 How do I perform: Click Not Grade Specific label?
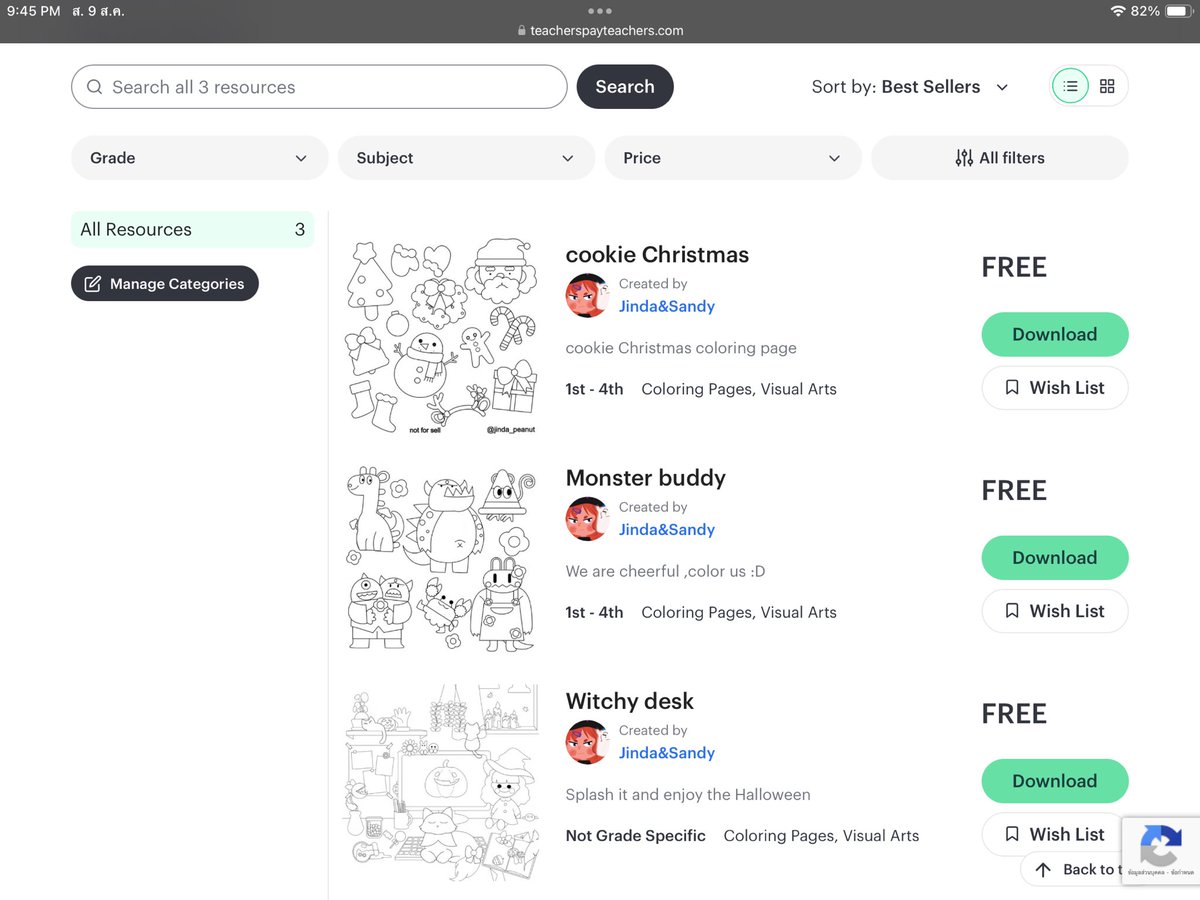point(636,836)
